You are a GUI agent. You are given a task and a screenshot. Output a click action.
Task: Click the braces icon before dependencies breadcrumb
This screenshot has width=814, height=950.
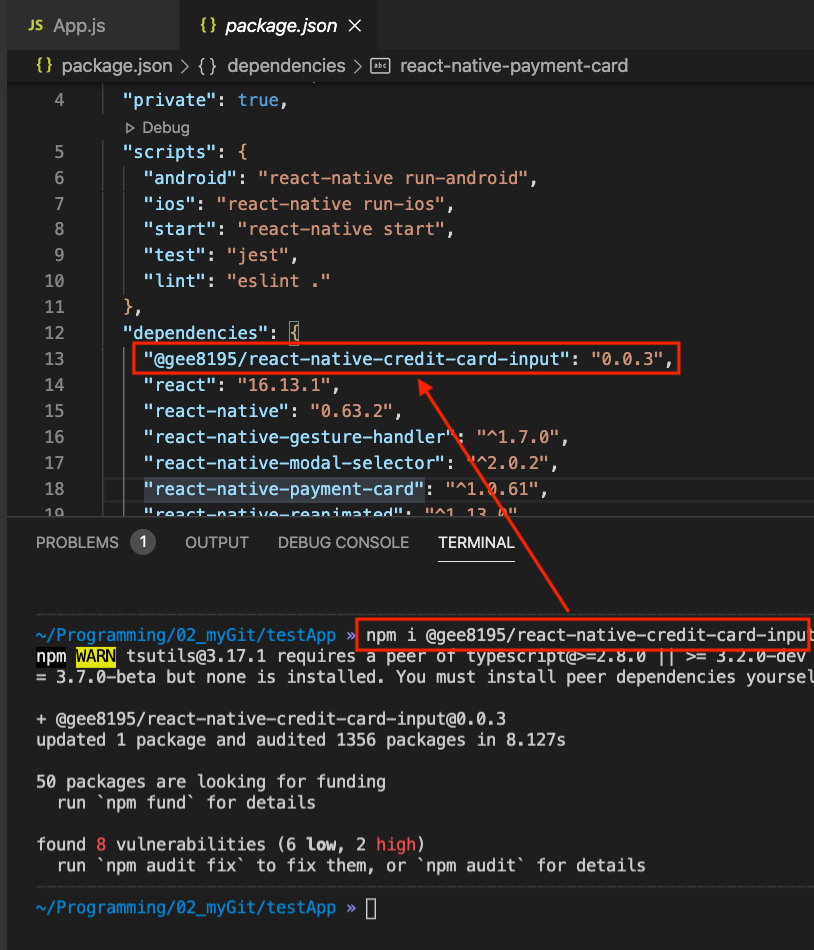(207, 65)
